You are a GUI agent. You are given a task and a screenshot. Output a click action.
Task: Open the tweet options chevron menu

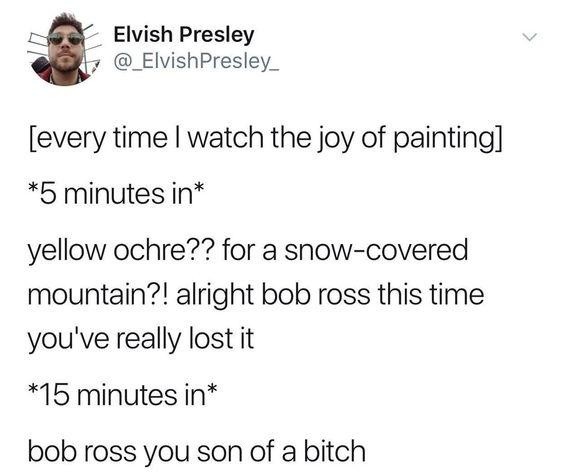click(x=529, y=37)
